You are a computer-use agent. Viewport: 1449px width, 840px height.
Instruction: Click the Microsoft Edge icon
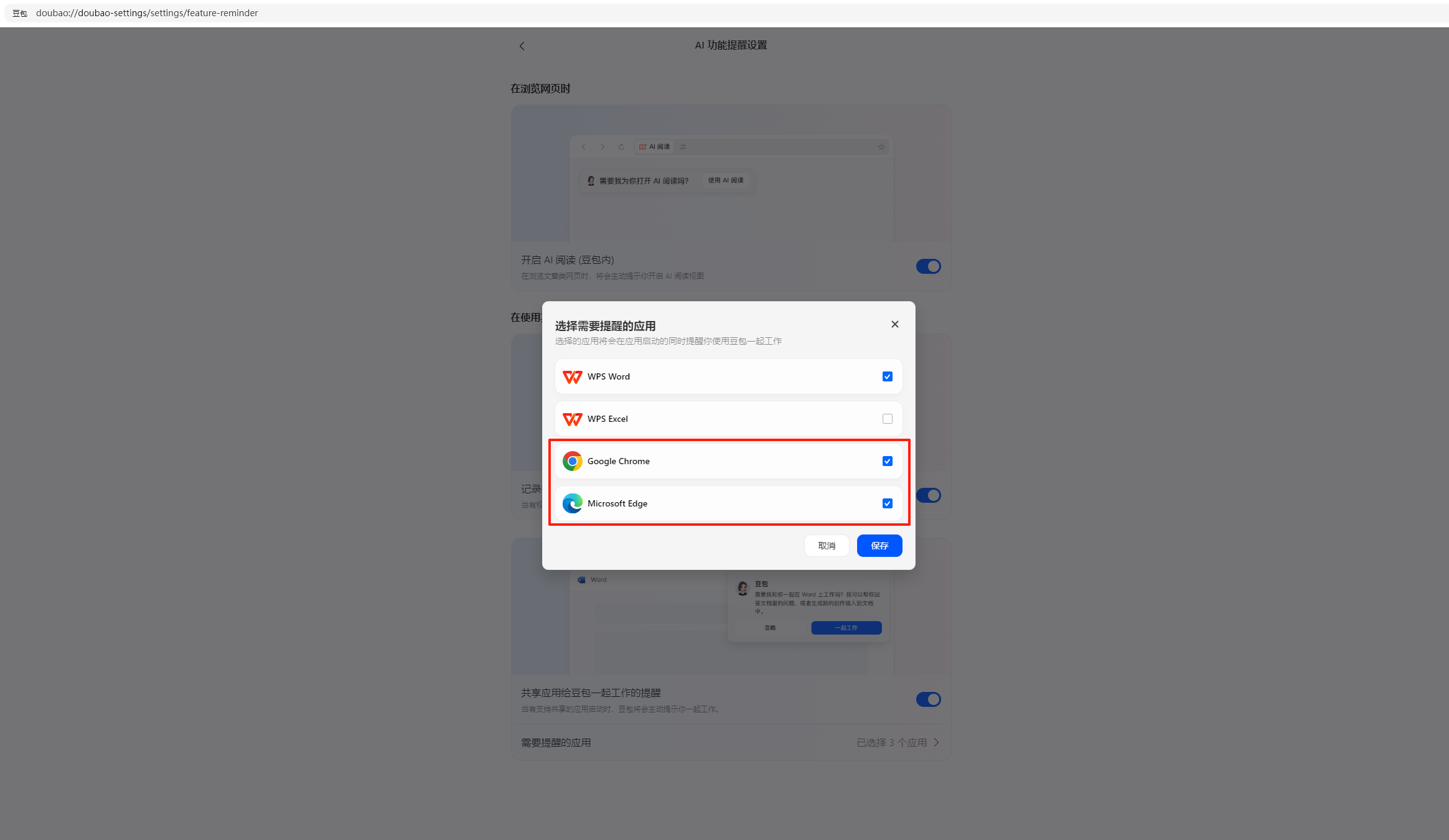572,503
